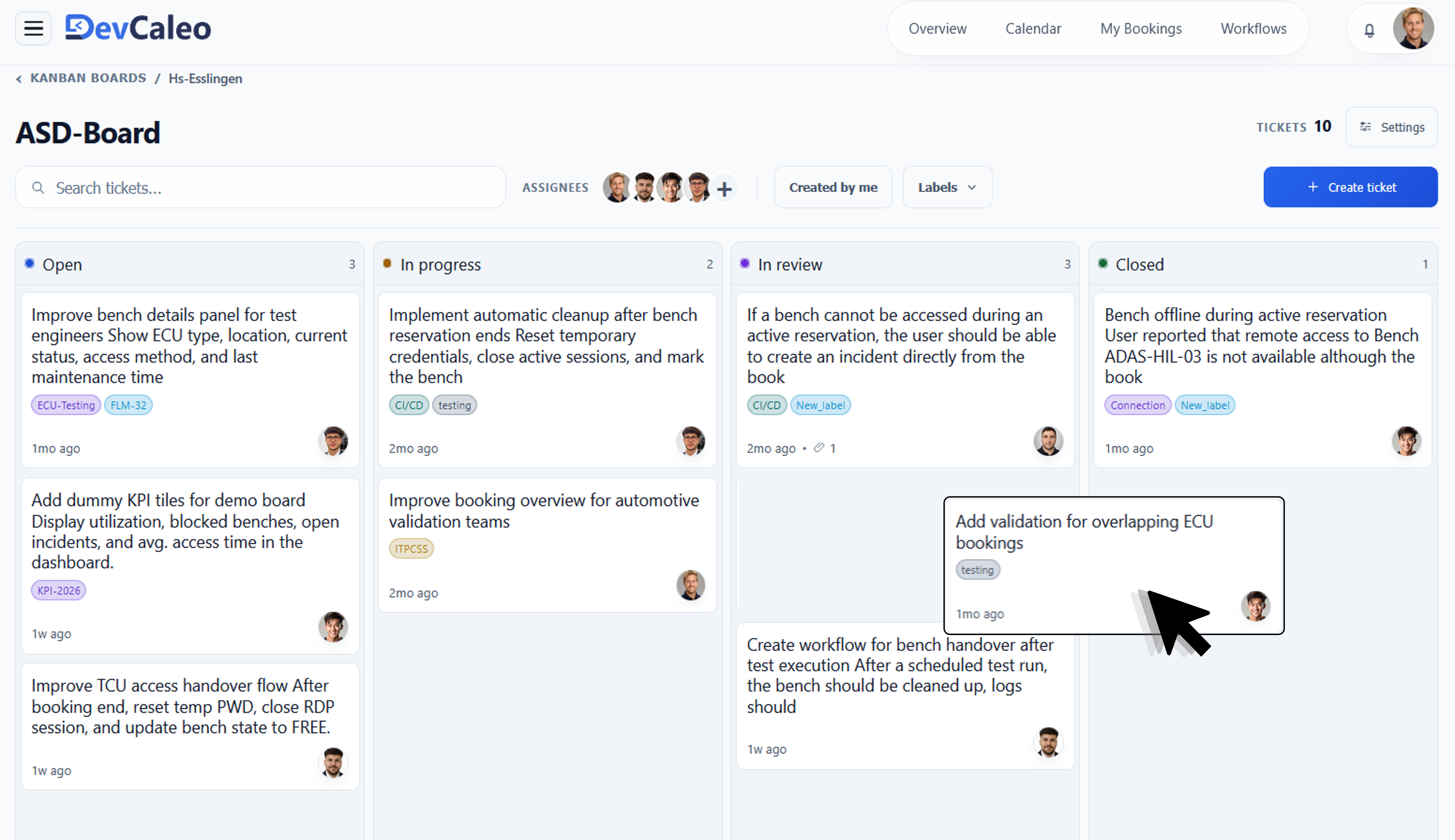Click assignee avatar on bench handover workflow ticket
1455x840 pixels.
tap(1049, 742)
